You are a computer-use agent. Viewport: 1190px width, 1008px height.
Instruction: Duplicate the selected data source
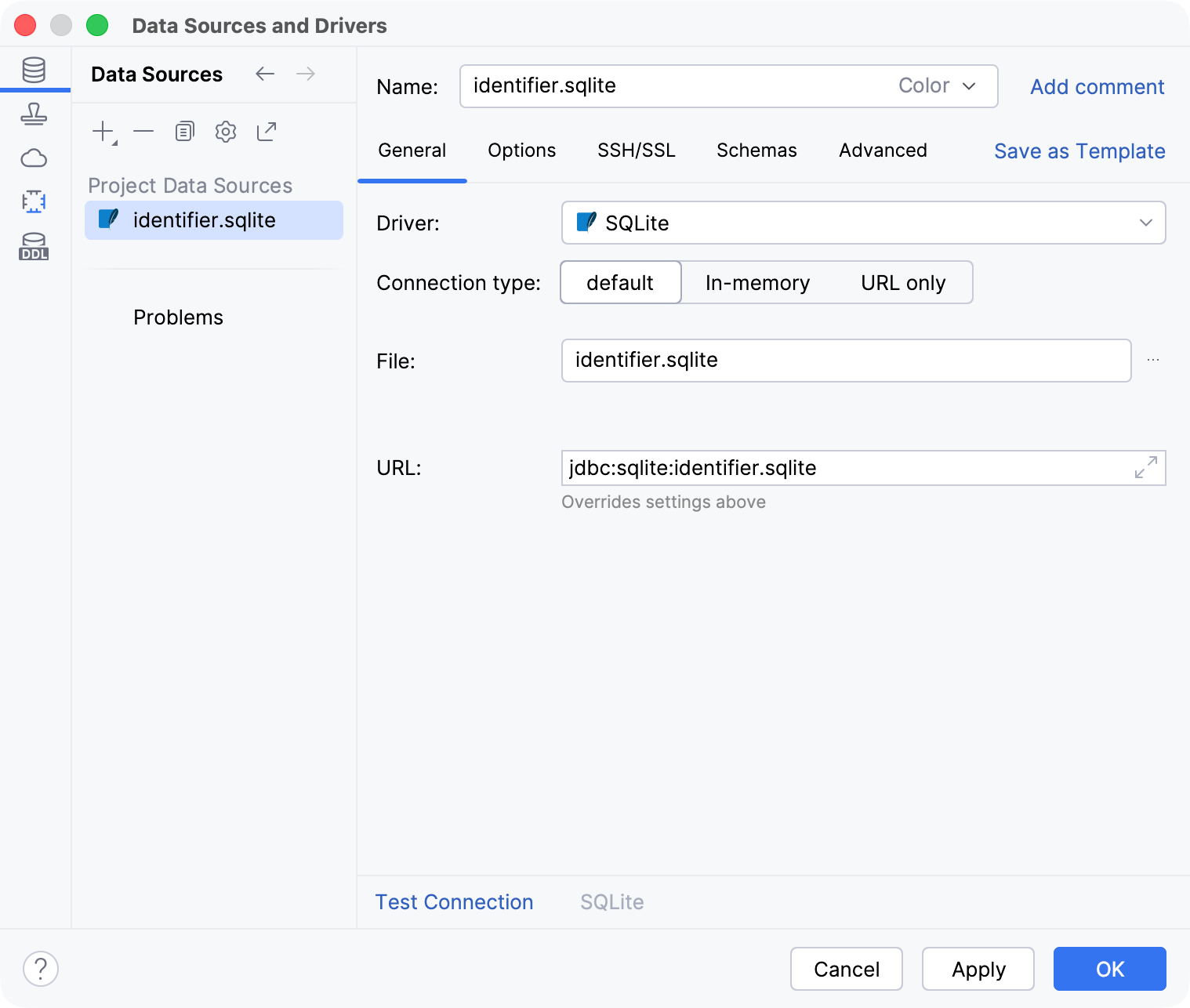184,132
